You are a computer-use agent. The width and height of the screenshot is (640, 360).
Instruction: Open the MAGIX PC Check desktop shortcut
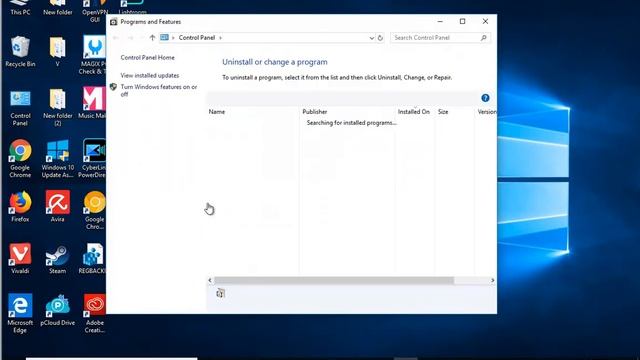(x=93, y=55)
